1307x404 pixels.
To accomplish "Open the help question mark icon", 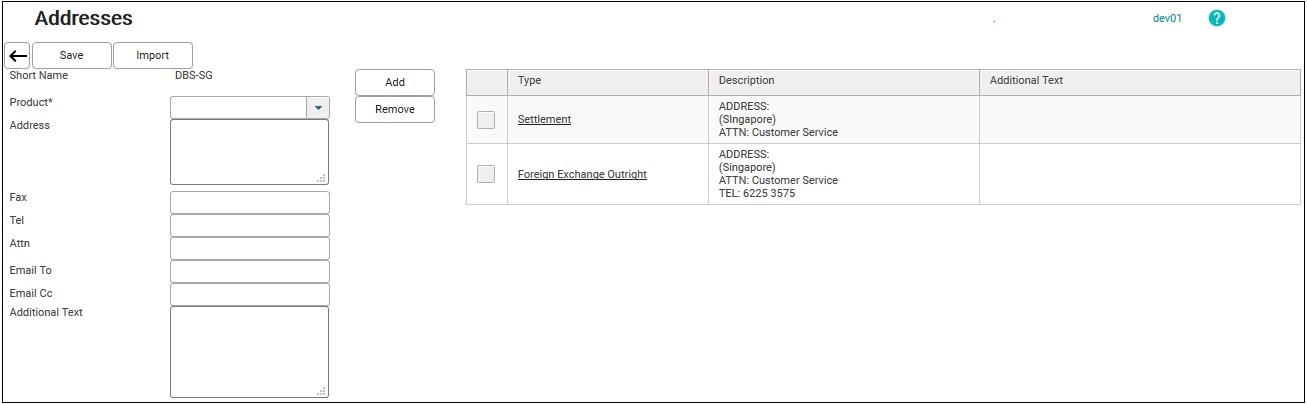I will pos(1217,18).
